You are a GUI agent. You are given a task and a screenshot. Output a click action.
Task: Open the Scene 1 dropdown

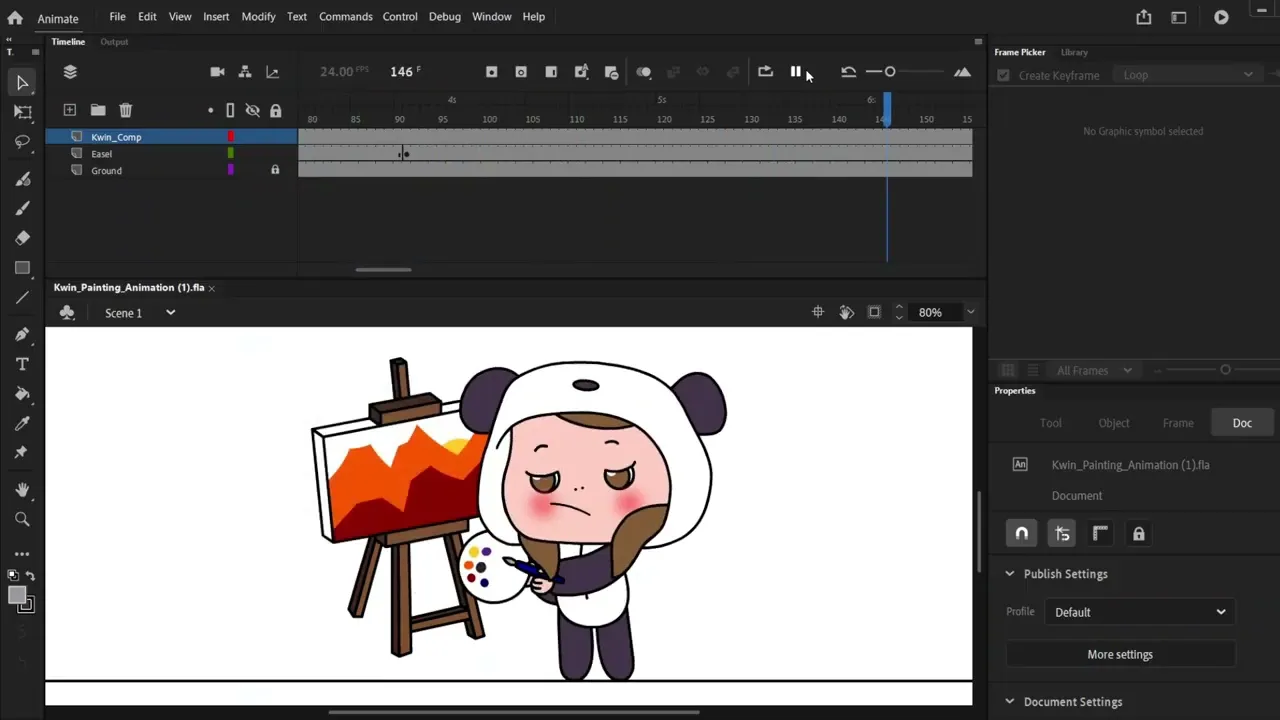(x=170, y=313)
